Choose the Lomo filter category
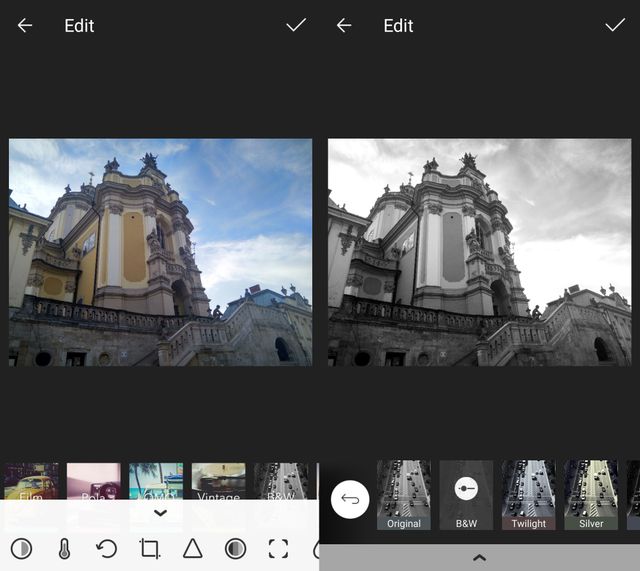This screenshot has height=571, width=640. [156, 482]
